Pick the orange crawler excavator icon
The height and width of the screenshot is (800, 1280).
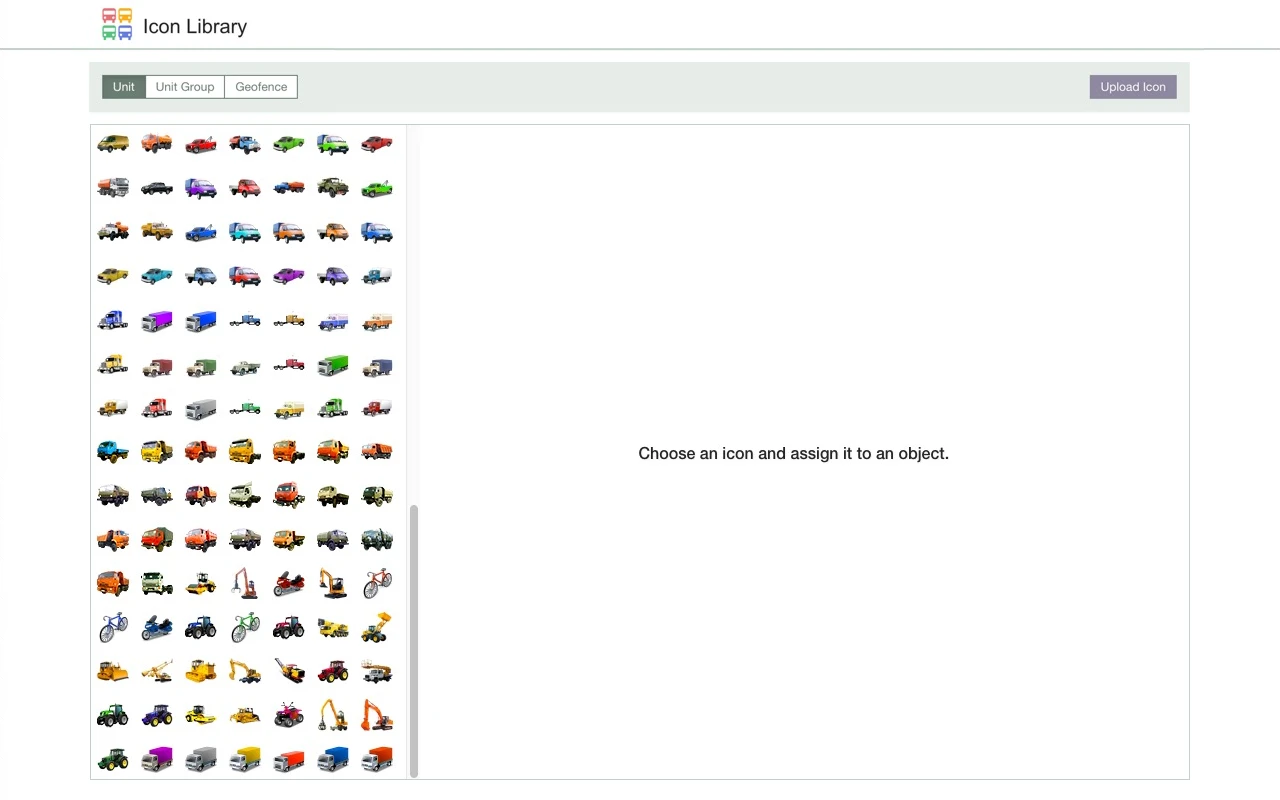pos(377,715)
